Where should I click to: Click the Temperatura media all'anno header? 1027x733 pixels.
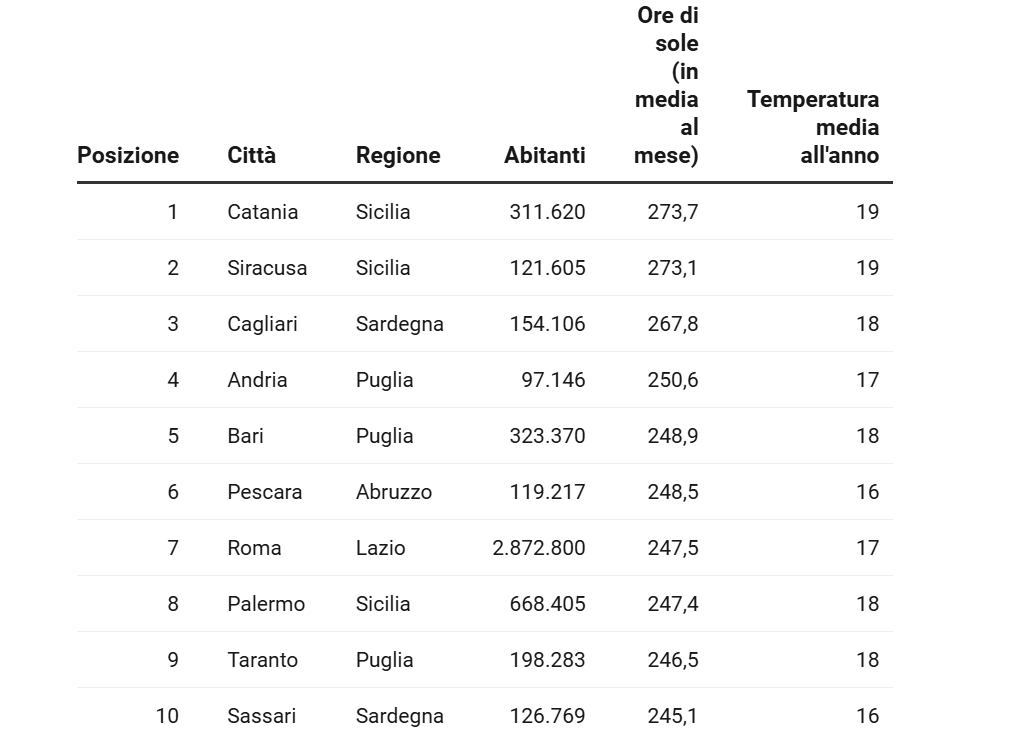coord(813,127)
